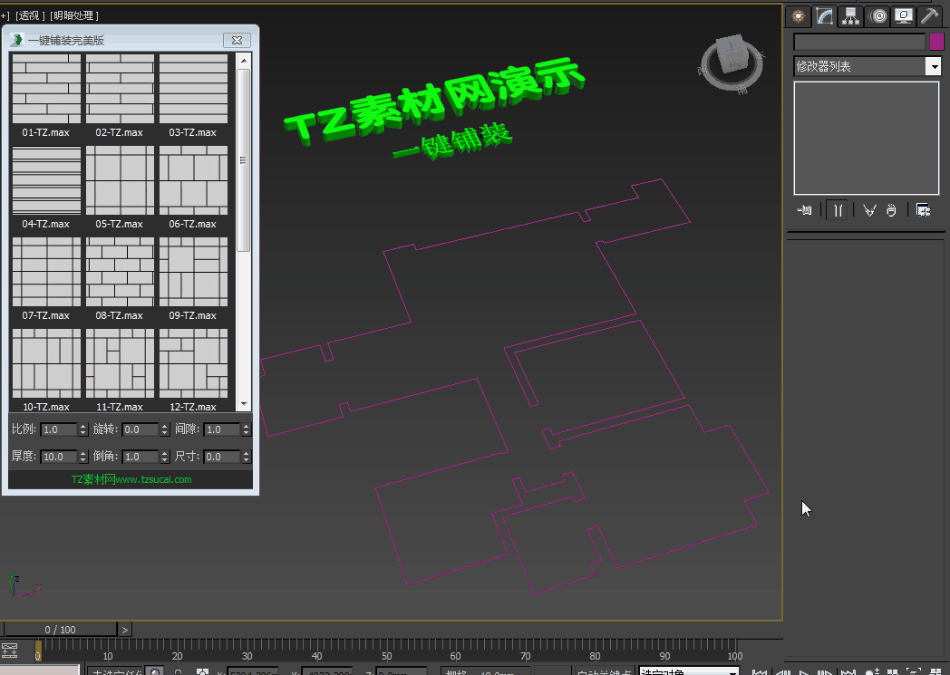The height and width of the screenshot is (675, 950).
Task: Expand the 修改器列表 dropdown
Action: click(x=934, y=66)
